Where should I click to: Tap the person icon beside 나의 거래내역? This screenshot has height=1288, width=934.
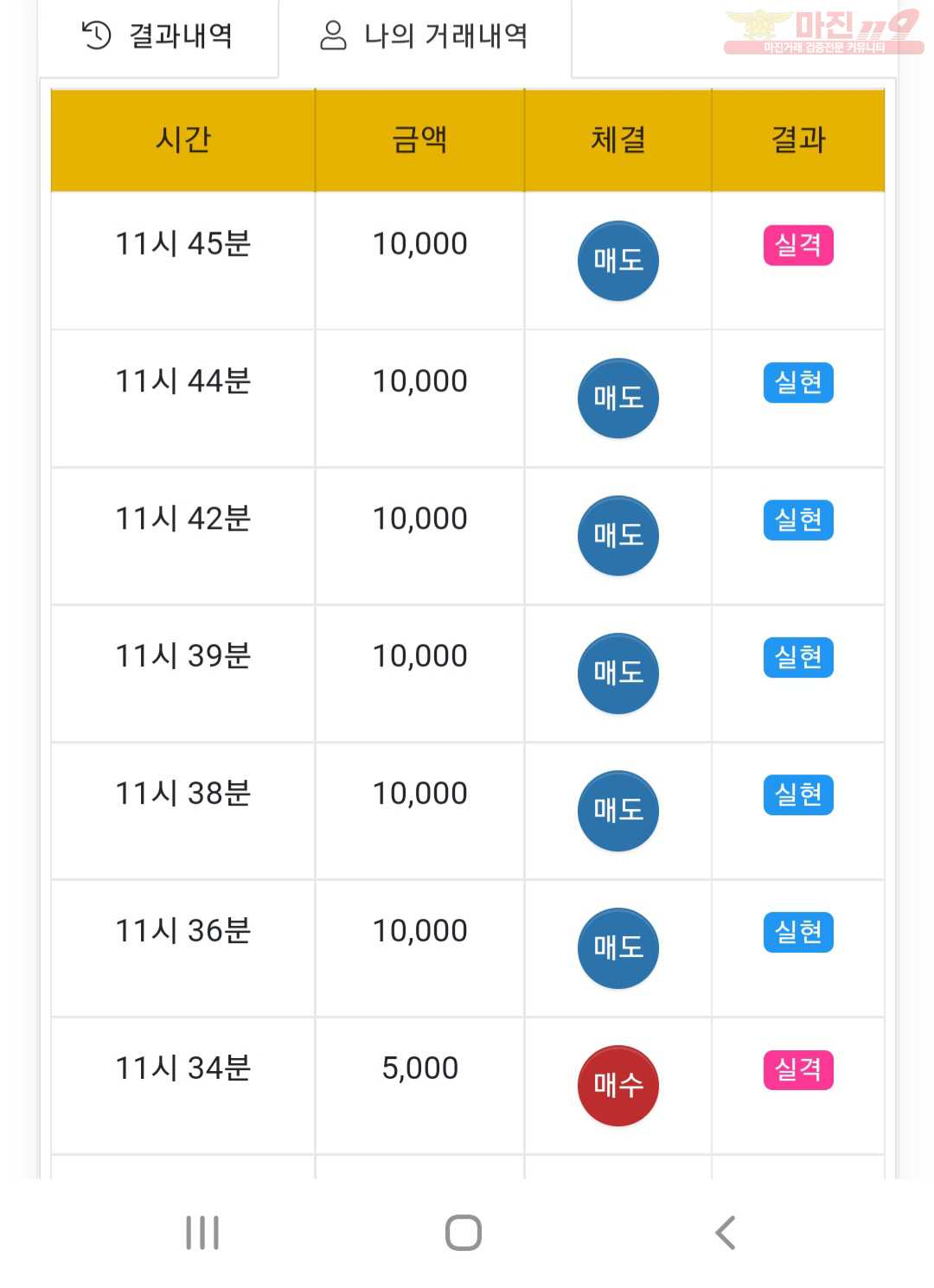point(333,35)
